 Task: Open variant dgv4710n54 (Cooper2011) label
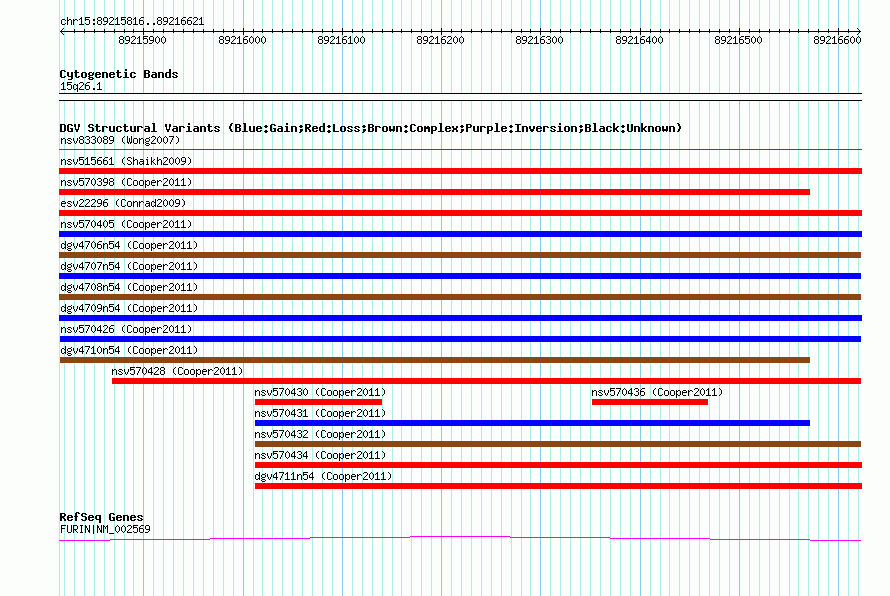tap(129, 350)
